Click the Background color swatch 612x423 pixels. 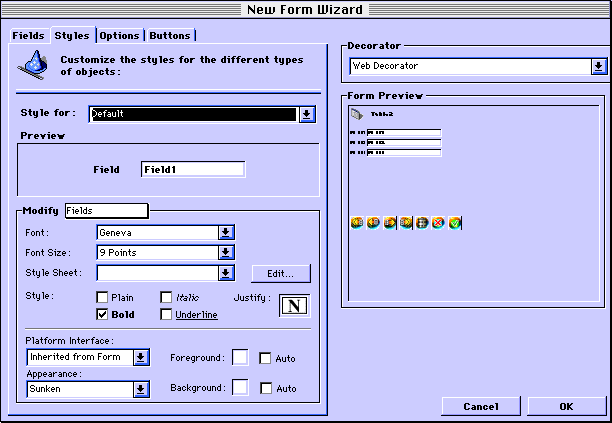click(240, 388)
